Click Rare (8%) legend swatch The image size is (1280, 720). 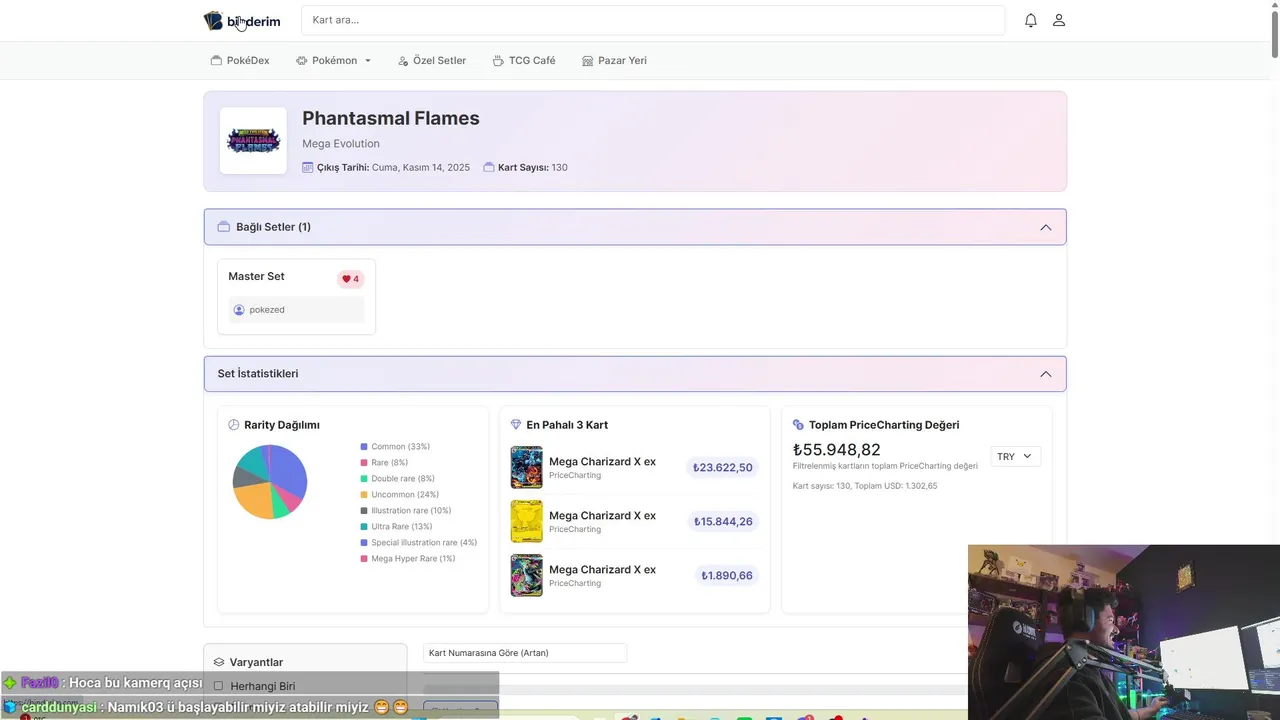(364, 463)
